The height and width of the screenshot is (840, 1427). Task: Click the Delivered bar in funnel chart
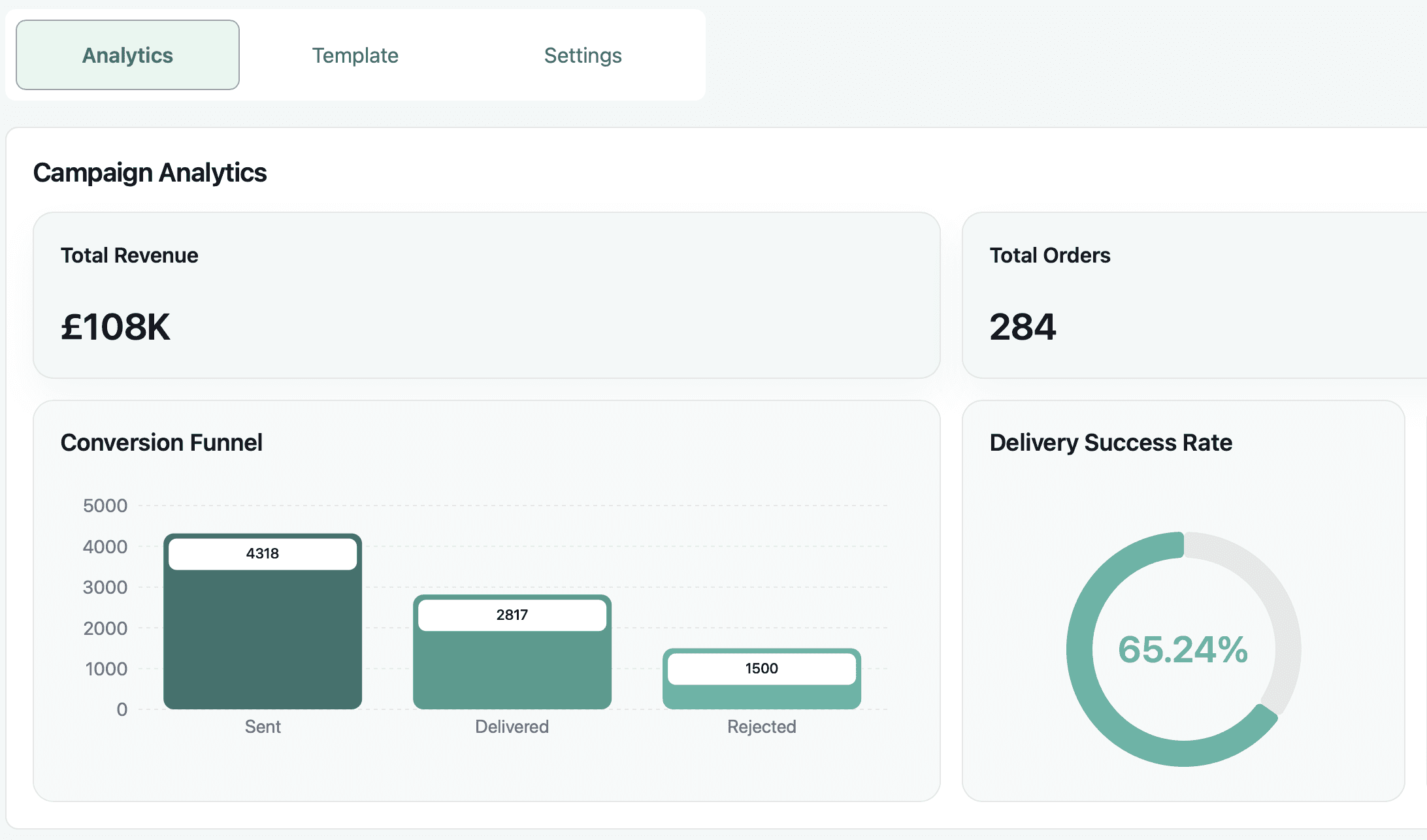click(512, 670)
